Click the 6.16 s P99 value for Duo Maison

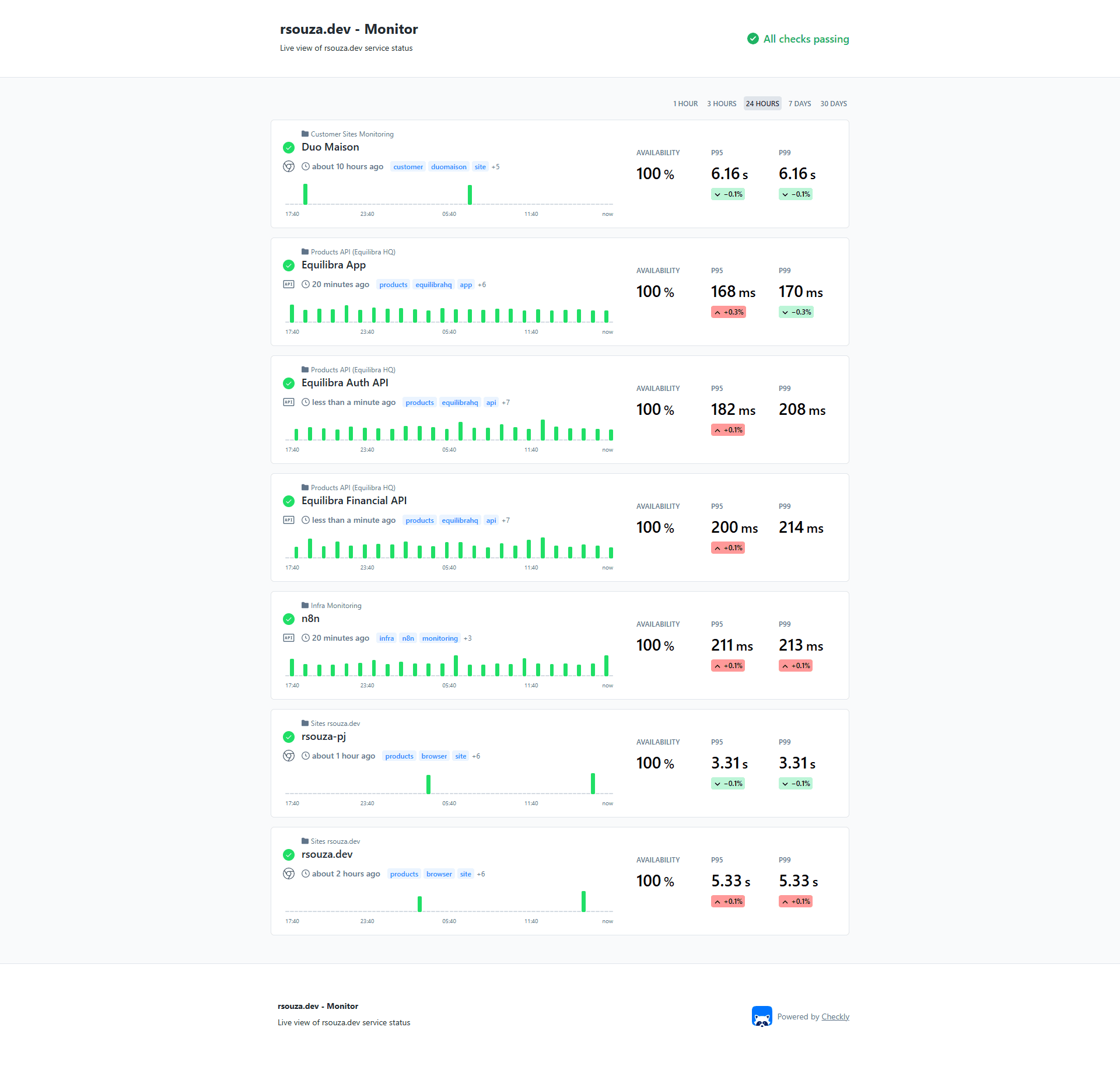click(797, 174)
